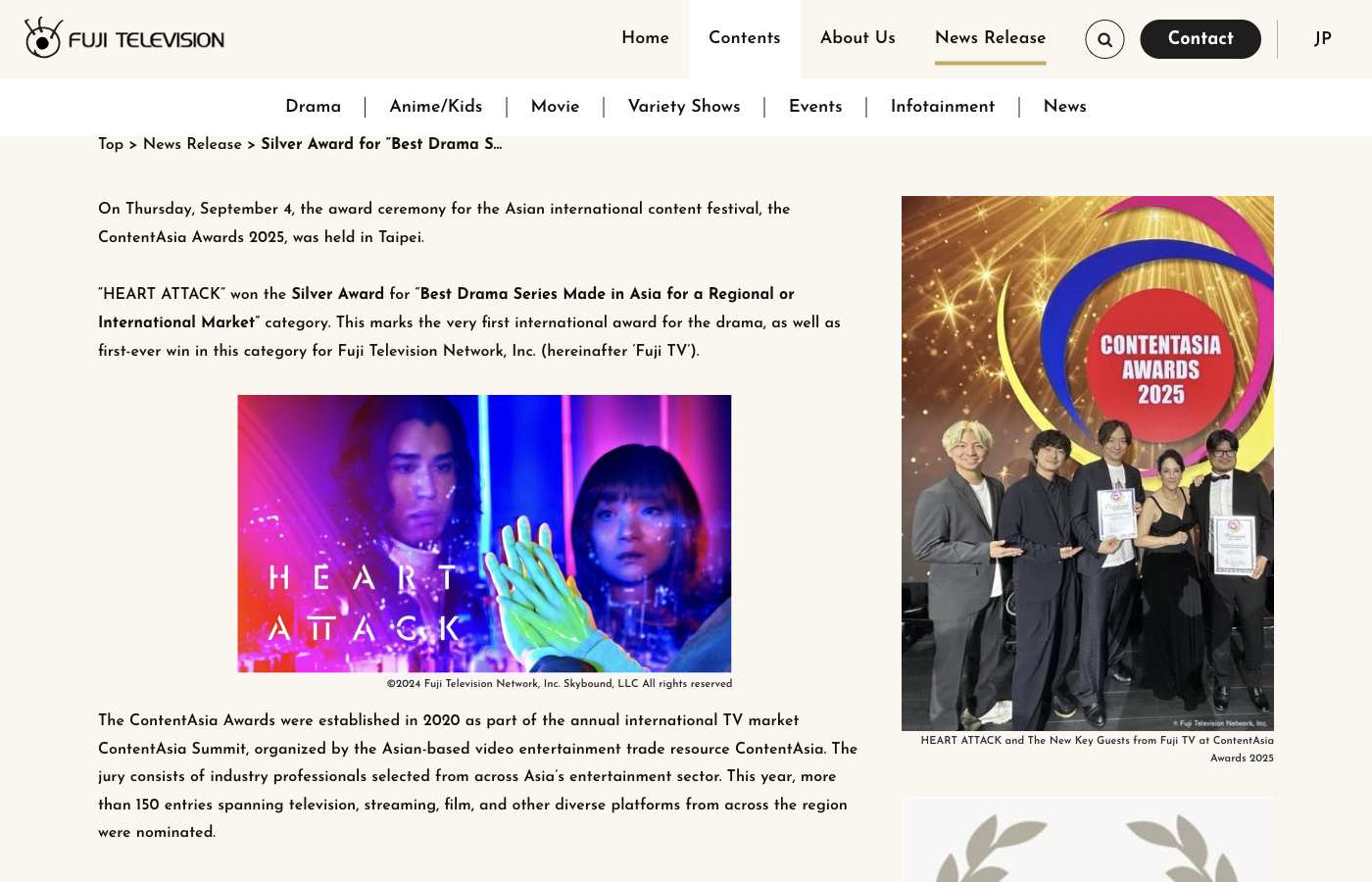The width and height of the screenshot is (1372, 882).
Task: Open the Contents menu
Action: click(745, 38)
